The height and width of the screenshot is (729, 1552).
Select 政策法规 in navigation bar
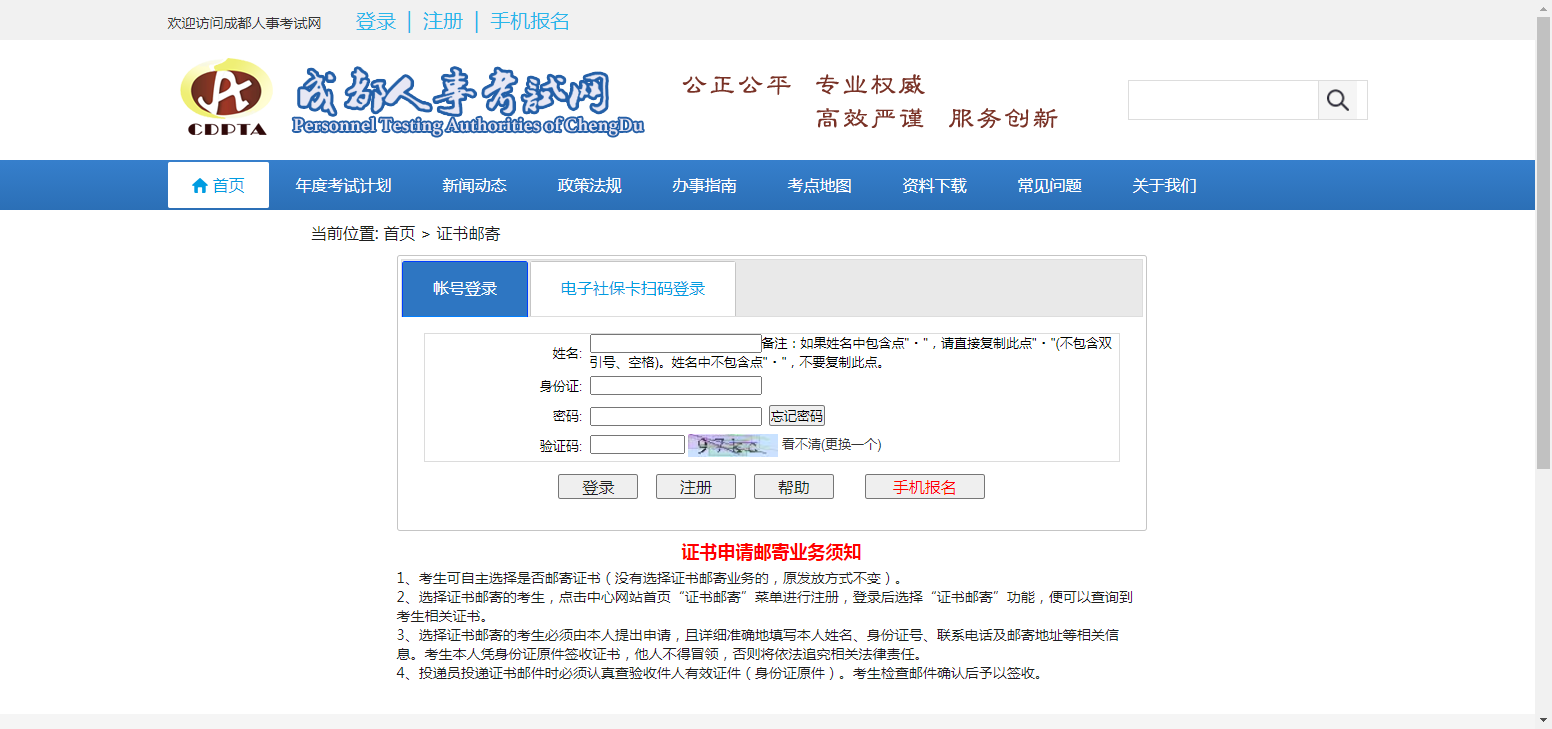pyautogui.click(x=589, y=185)
